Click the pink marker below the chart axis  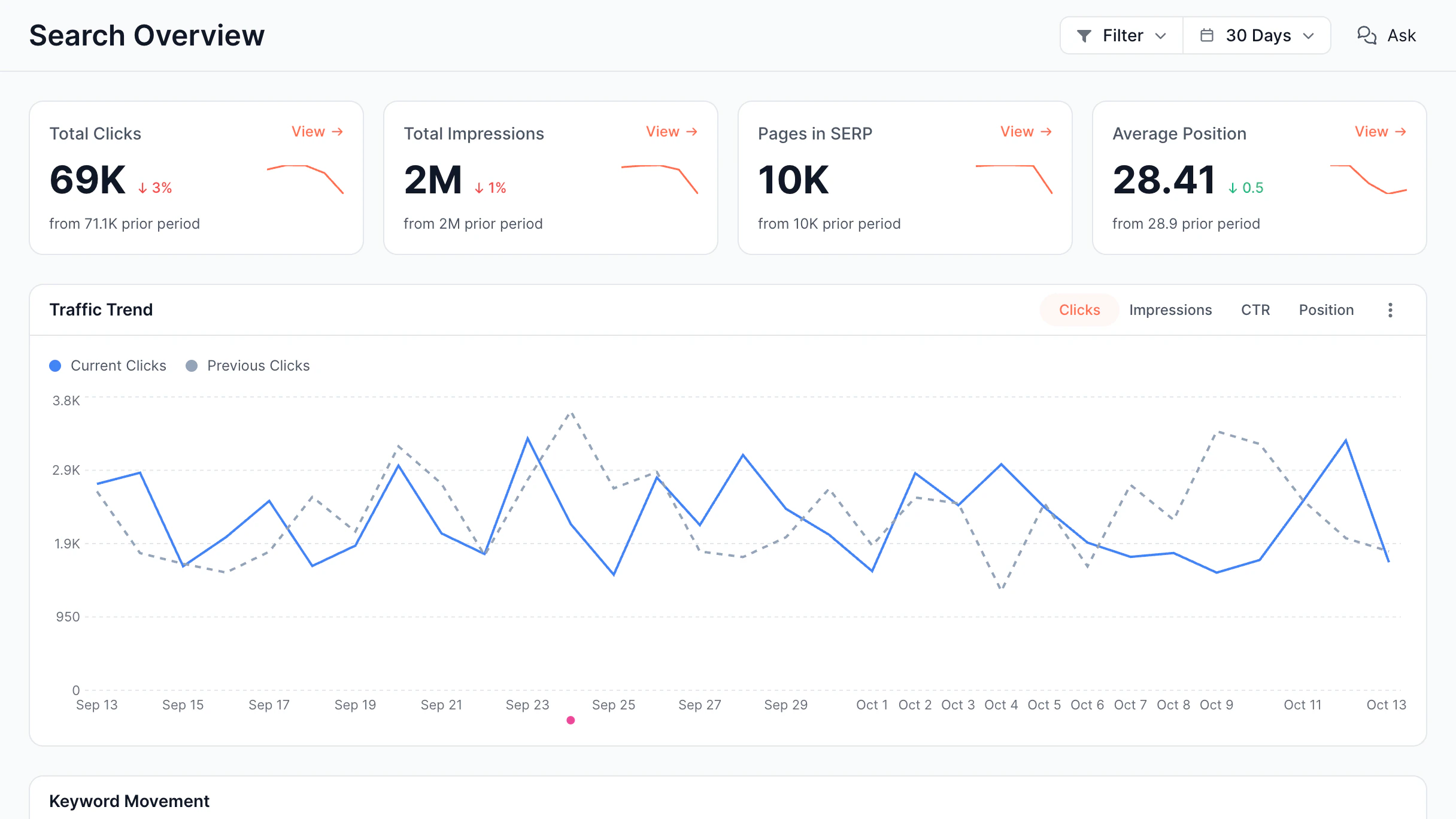571,720
